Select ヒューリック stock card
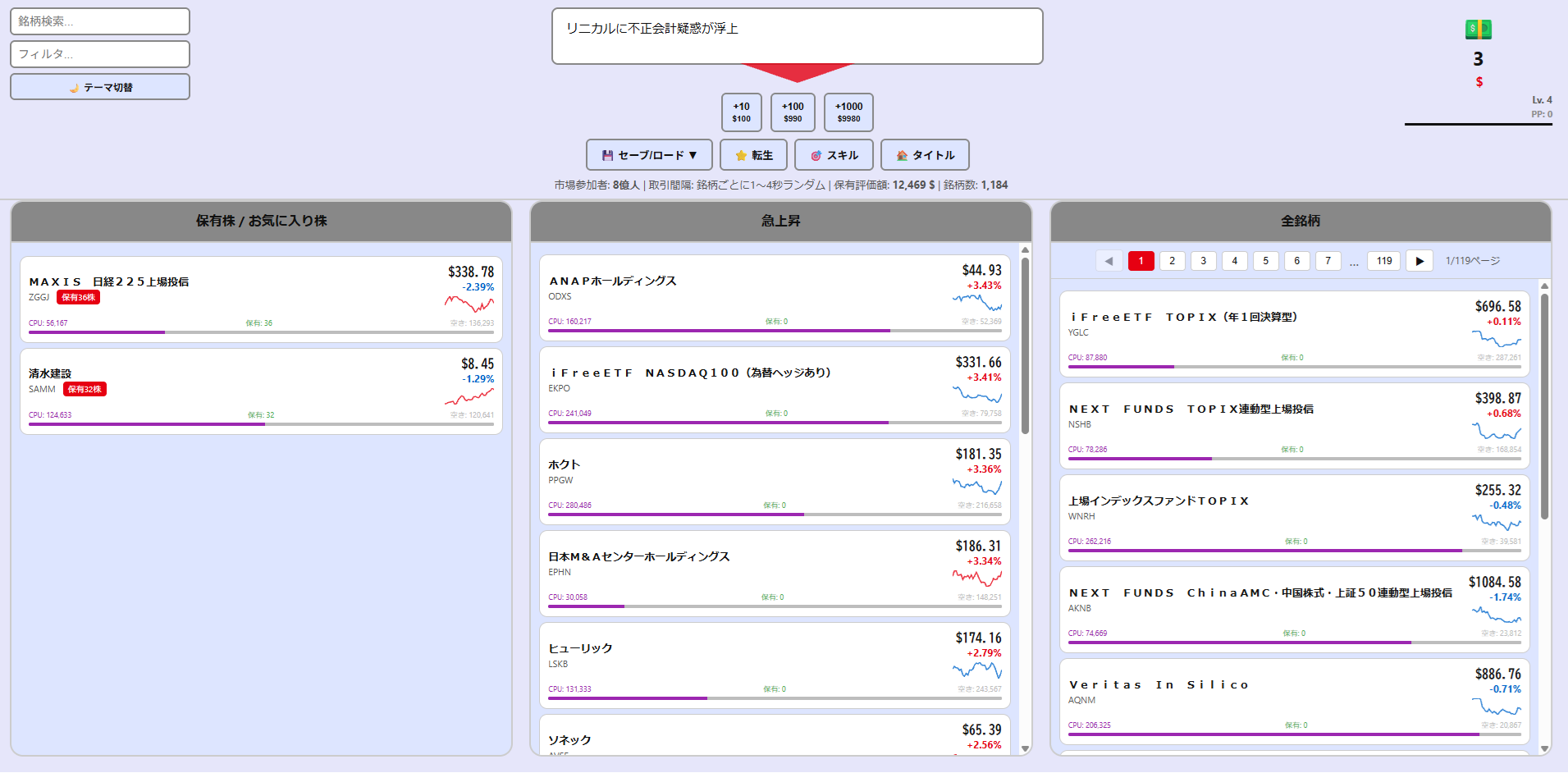The height and width of the screenshot is (773, 1568). (x=775, y=666)
